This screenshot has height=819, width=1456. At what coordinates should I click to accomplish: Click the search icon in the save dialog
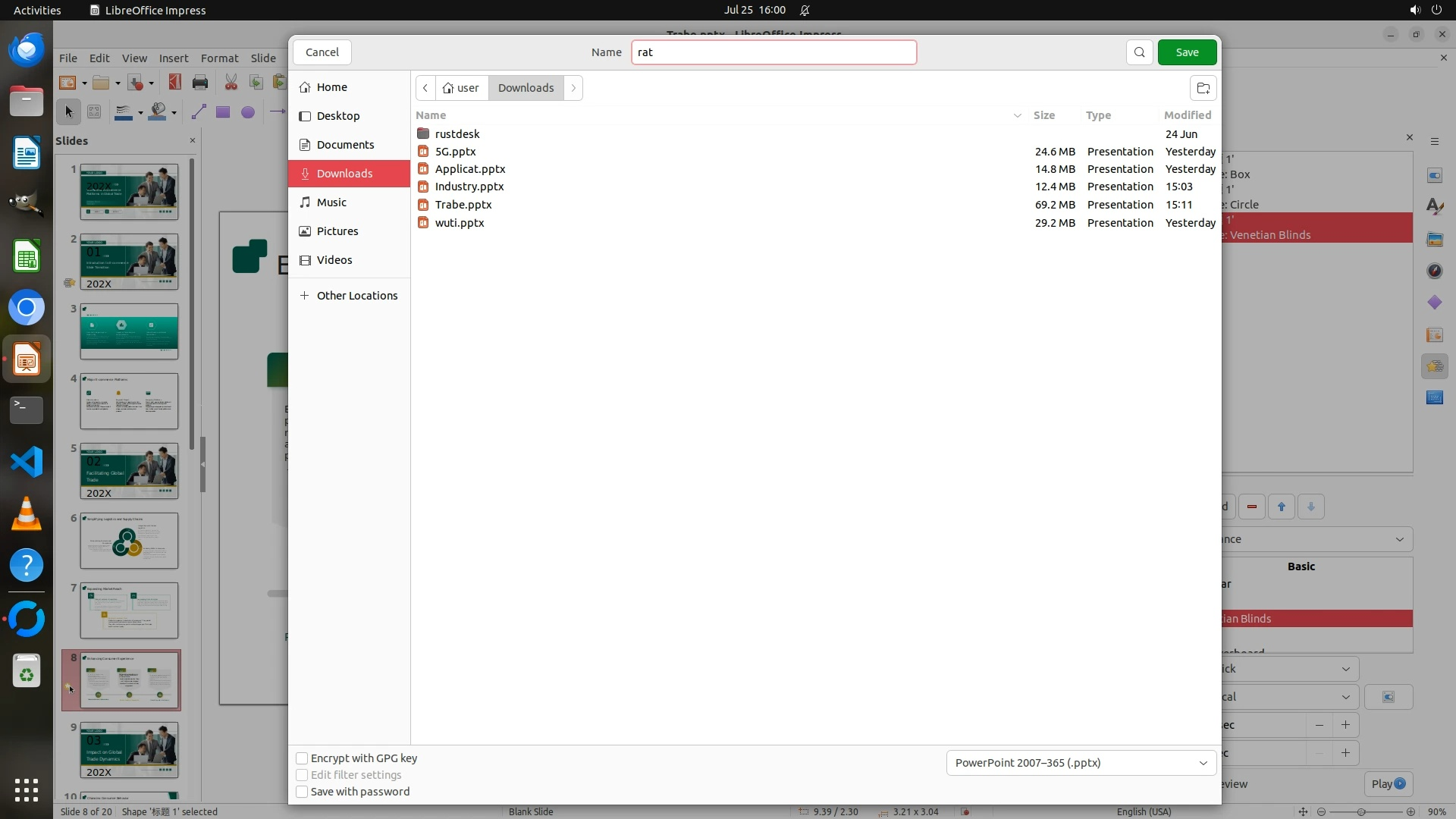pos(1139,52)
